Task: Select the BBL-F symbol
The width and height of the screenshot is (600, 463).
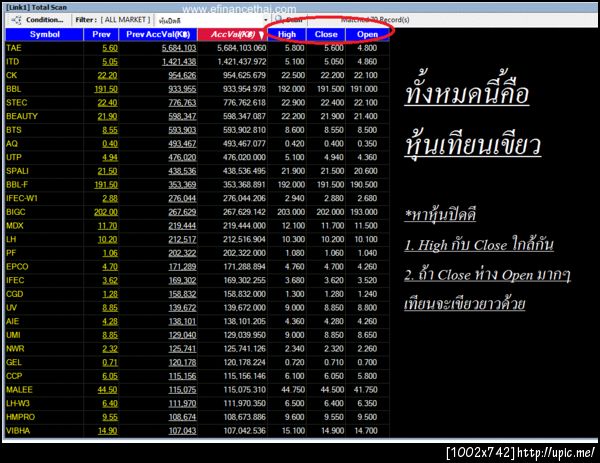Action: [x=17, y=185]
